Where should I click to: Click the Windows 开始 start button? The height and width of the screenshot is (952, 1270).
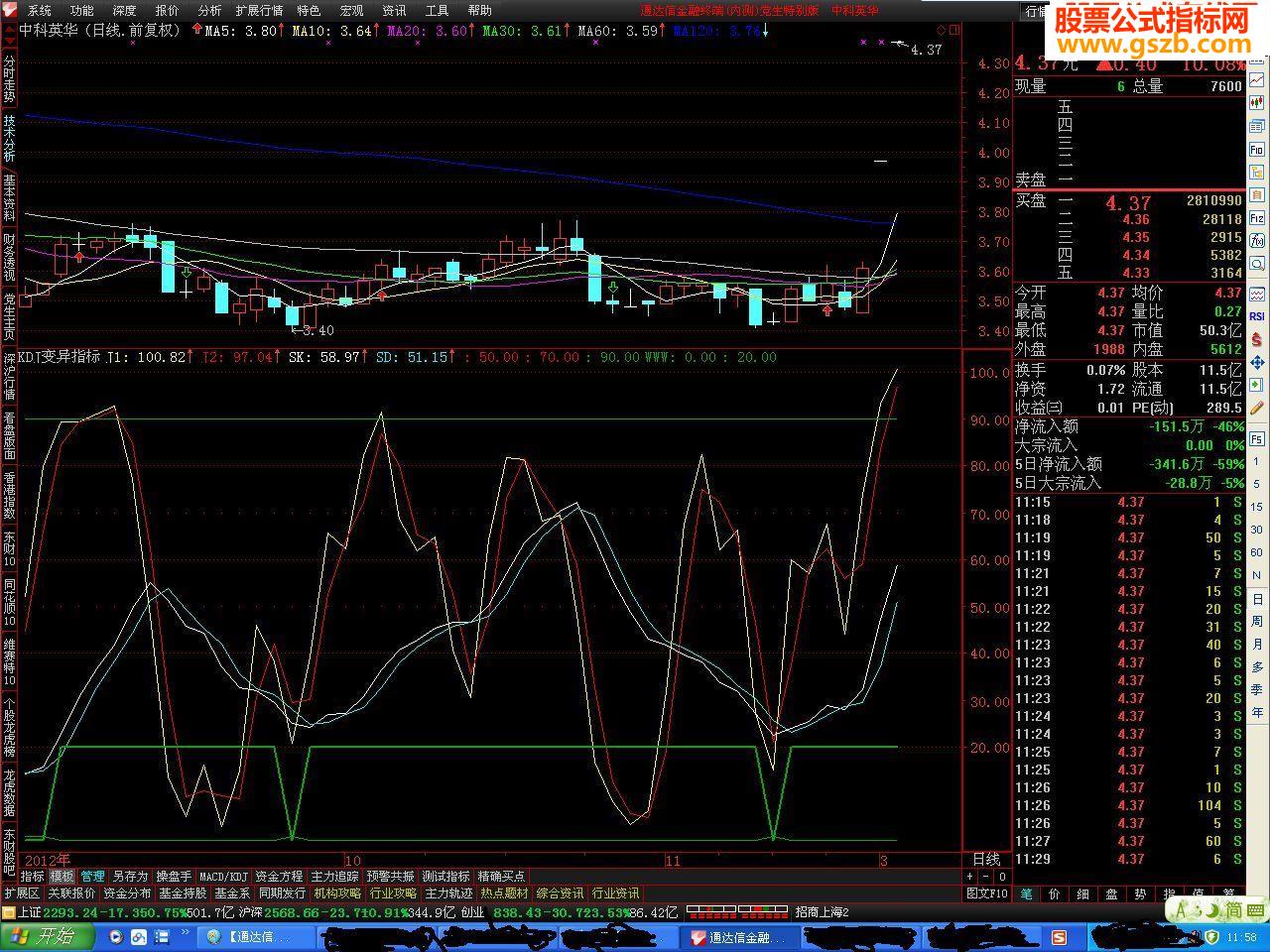[x=48, y=936]
